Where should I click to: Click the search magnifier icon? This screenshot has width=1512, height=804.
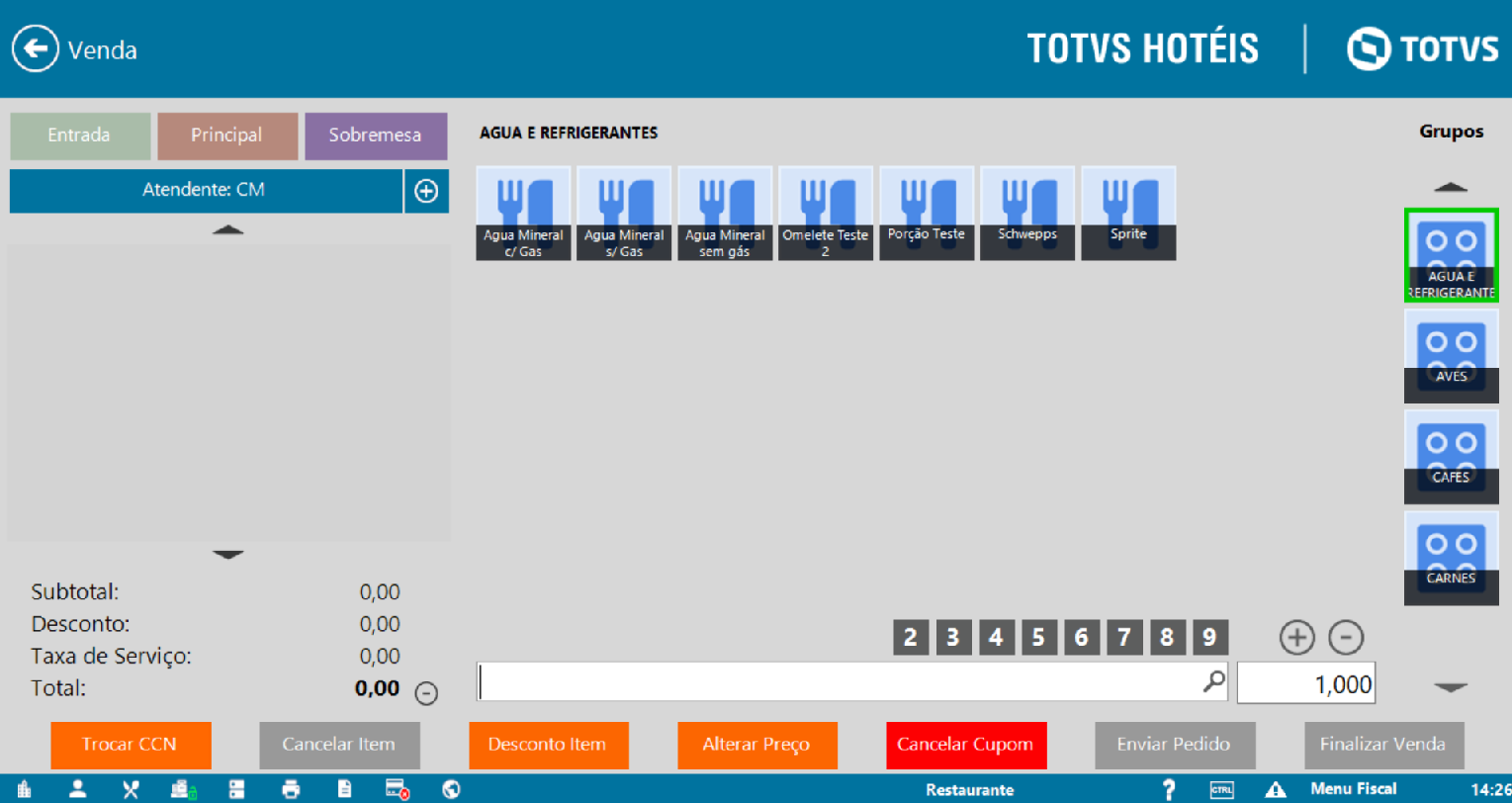click(x=1213, y=681)
